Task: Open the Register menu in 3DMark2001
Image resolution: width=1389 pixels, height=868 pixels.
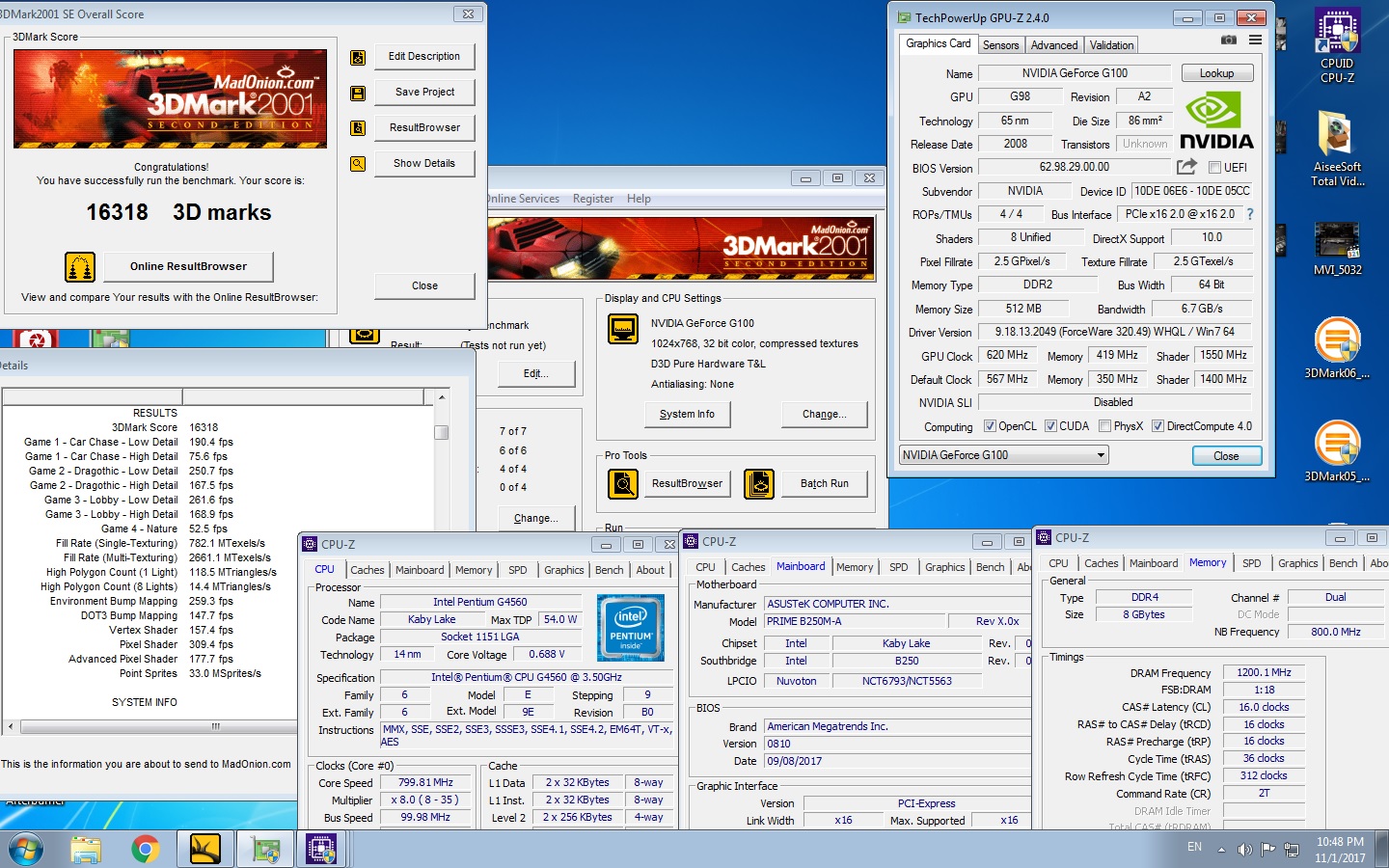Action: [592, 199]
